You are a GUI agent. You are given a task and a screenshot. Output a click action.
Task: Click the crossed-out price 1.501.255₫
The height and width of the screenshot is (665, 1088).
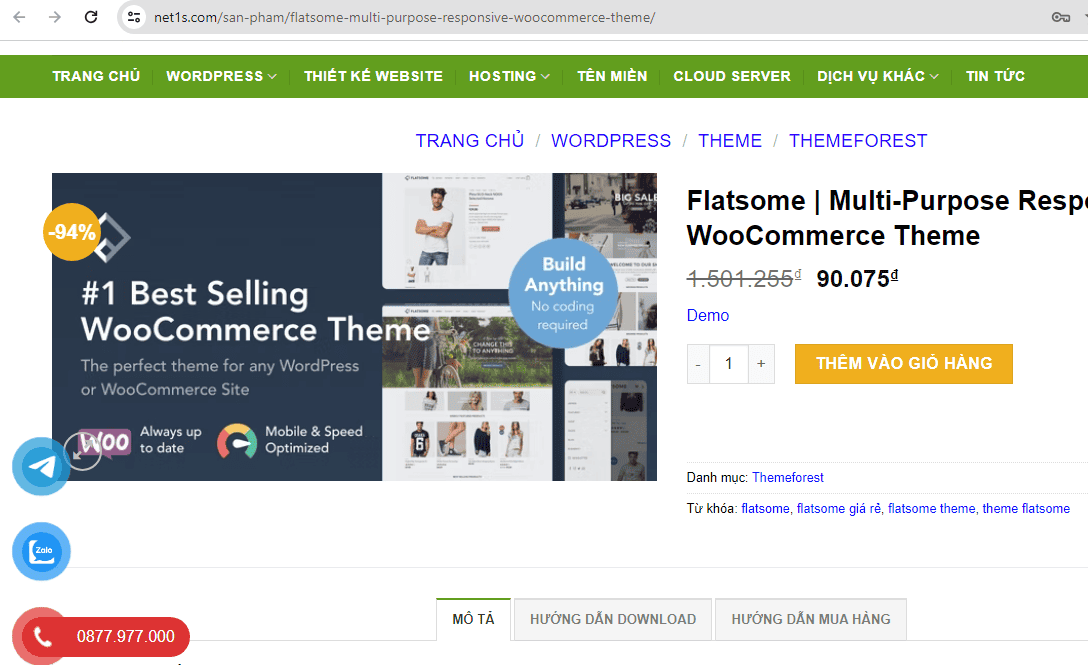click(744, 279)
